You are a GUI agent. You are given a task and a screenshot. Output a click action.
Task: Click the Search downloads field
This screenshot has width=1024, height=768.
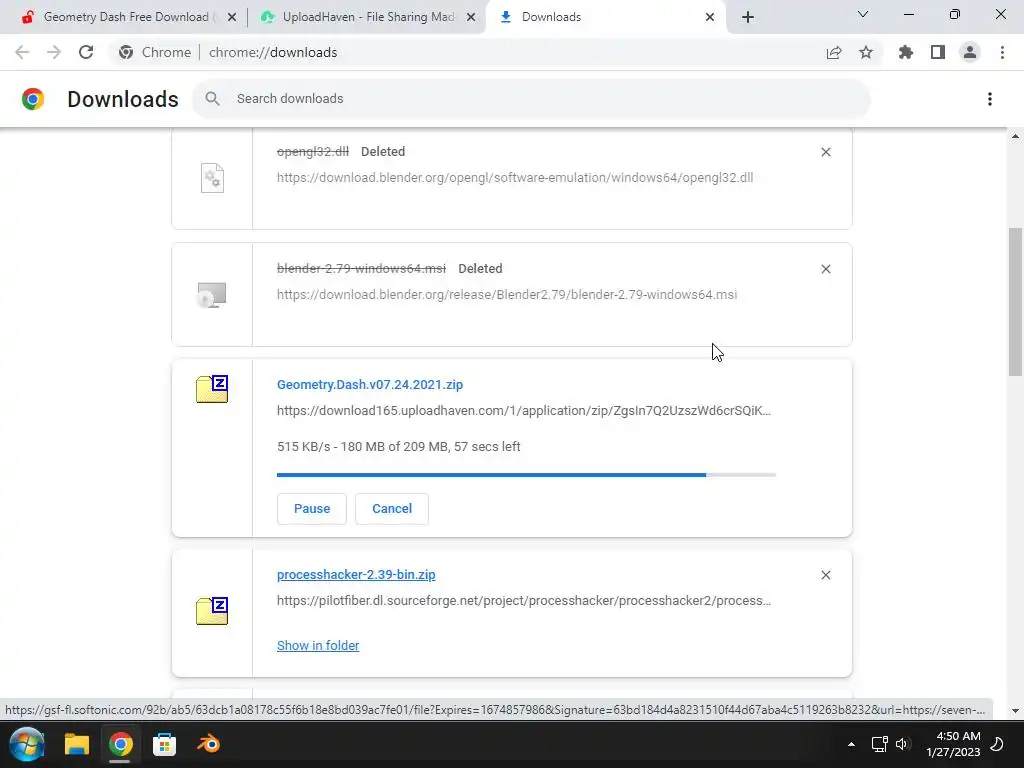[x=531, y=99]
